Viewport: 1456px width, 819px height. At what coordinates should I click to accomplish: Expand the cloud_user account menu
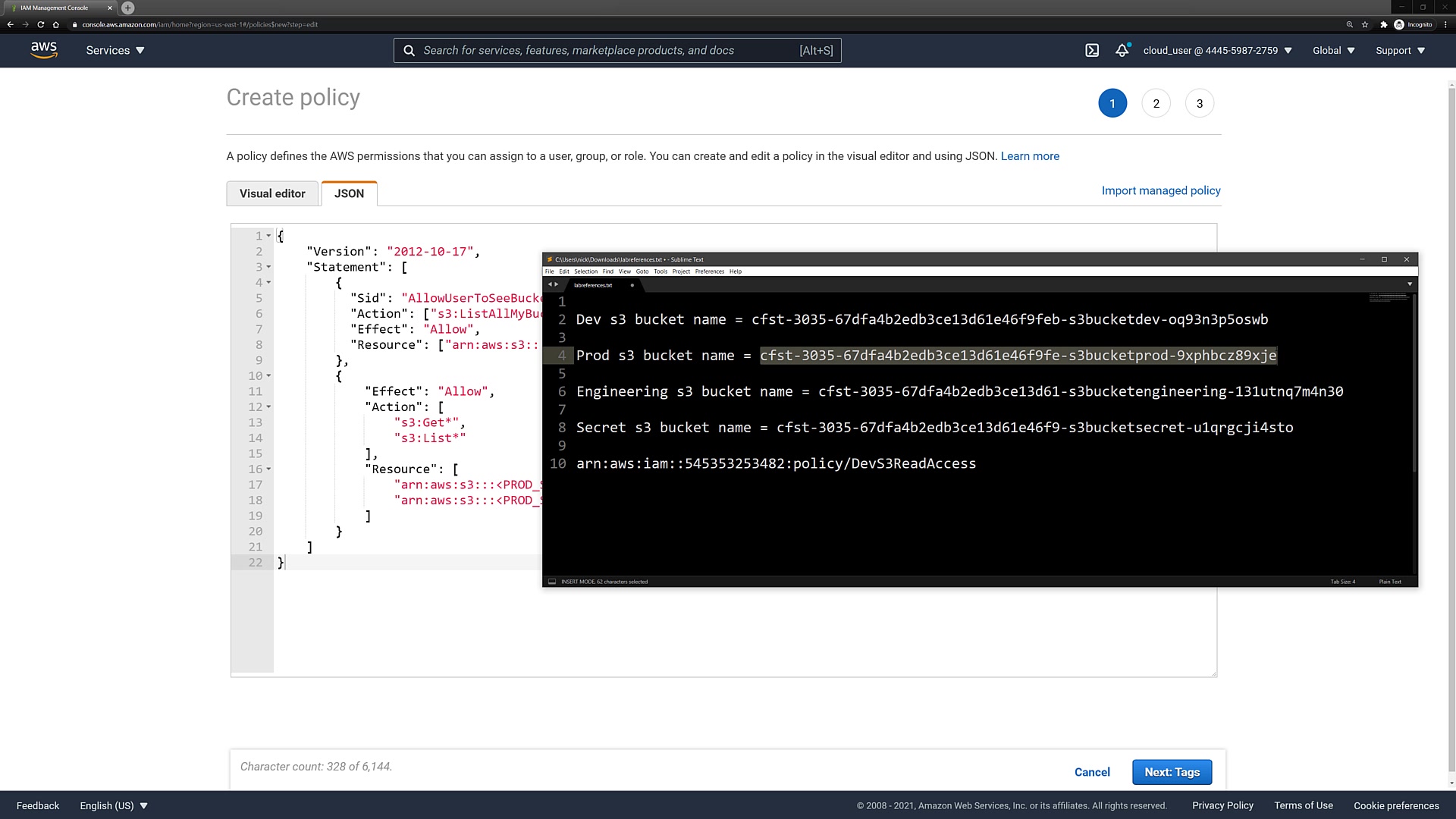coord(1217,51)
